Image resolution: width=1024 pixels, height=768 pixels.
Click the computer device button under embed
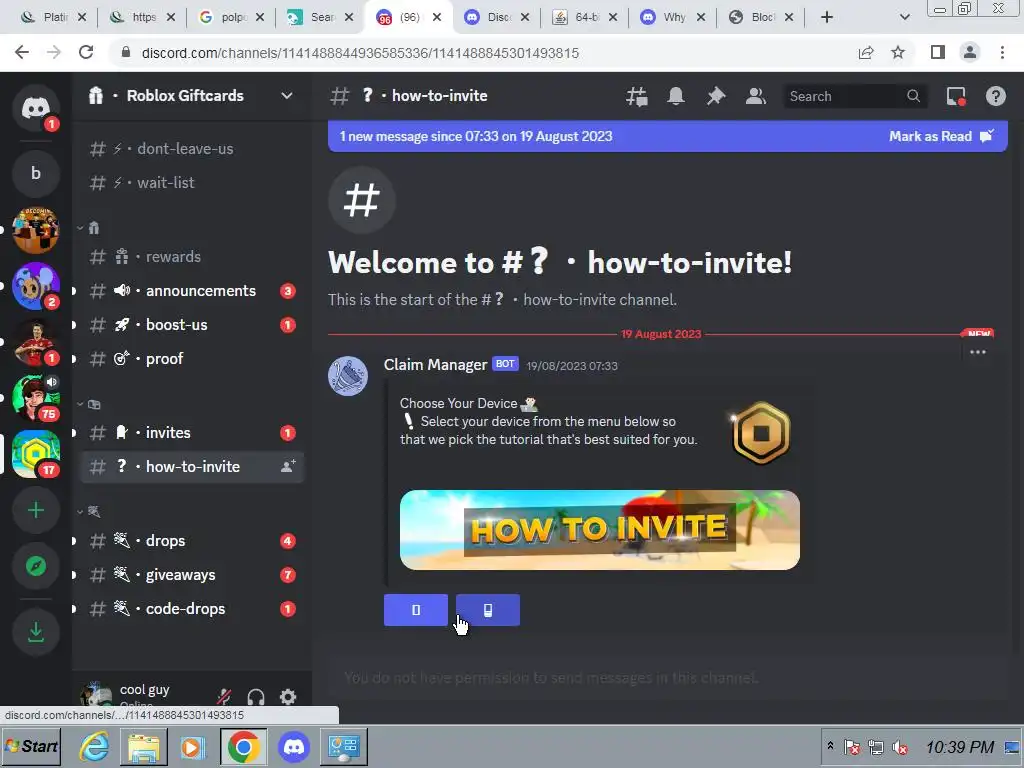(x=415, y=610)
